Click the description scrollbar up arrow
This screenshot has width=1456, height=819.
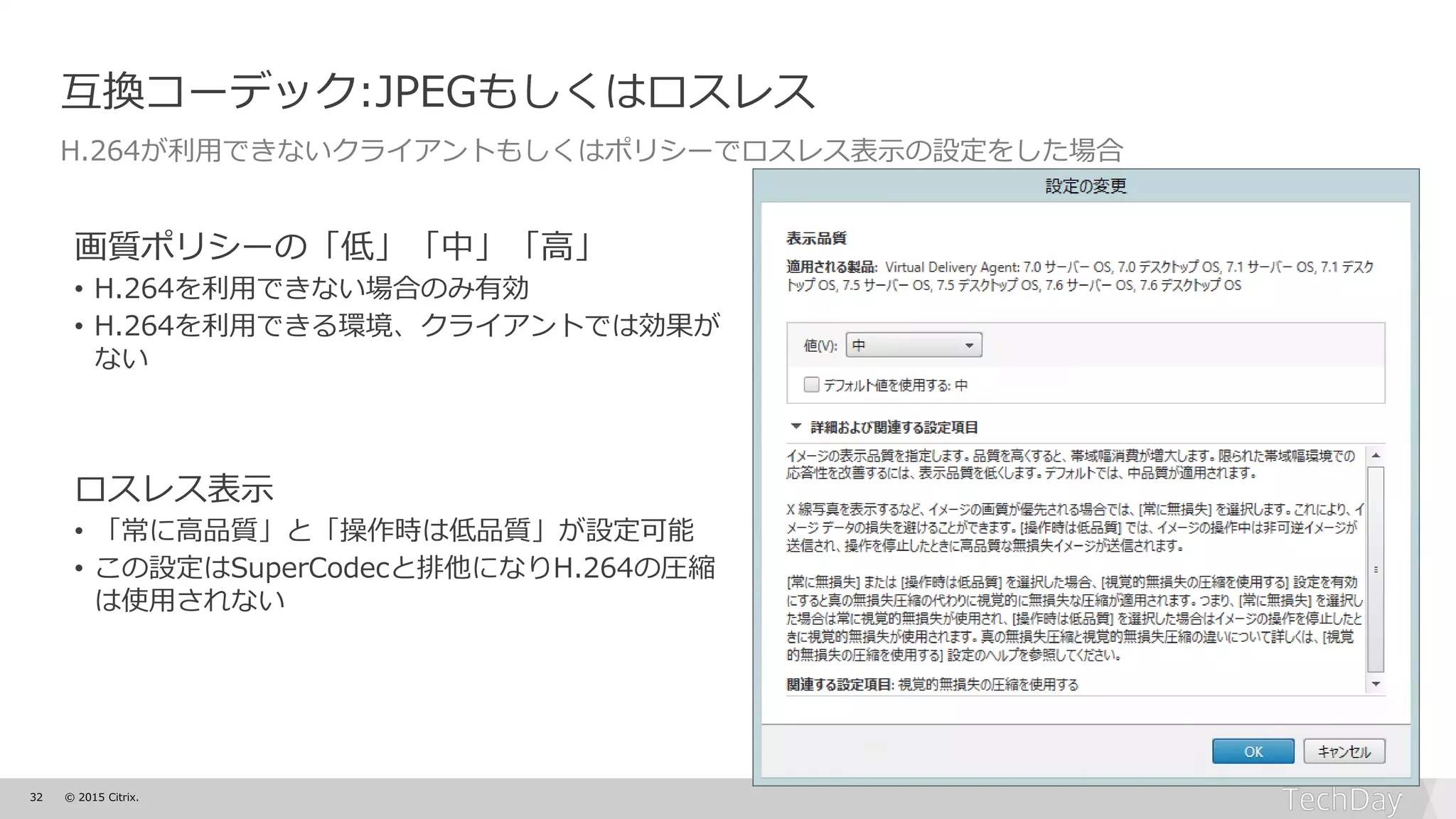tap(1376, 456)
